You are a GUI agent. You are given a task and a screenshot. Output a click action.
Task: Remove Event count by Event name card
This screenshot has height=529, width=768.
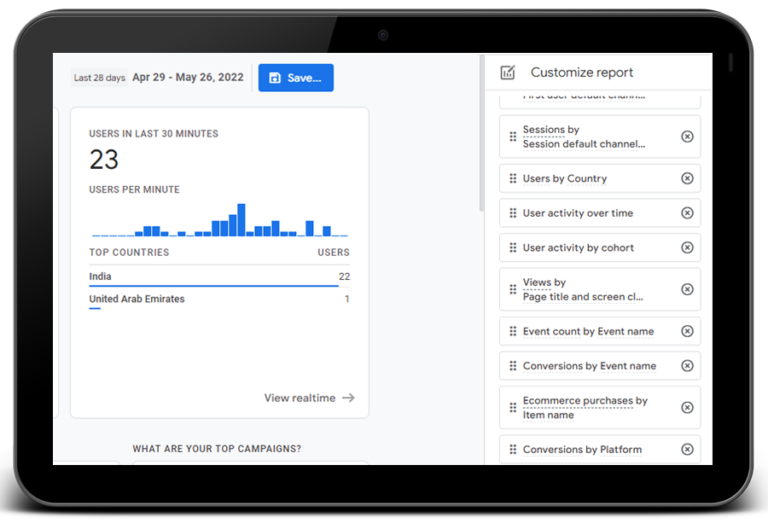click(687, 331)
